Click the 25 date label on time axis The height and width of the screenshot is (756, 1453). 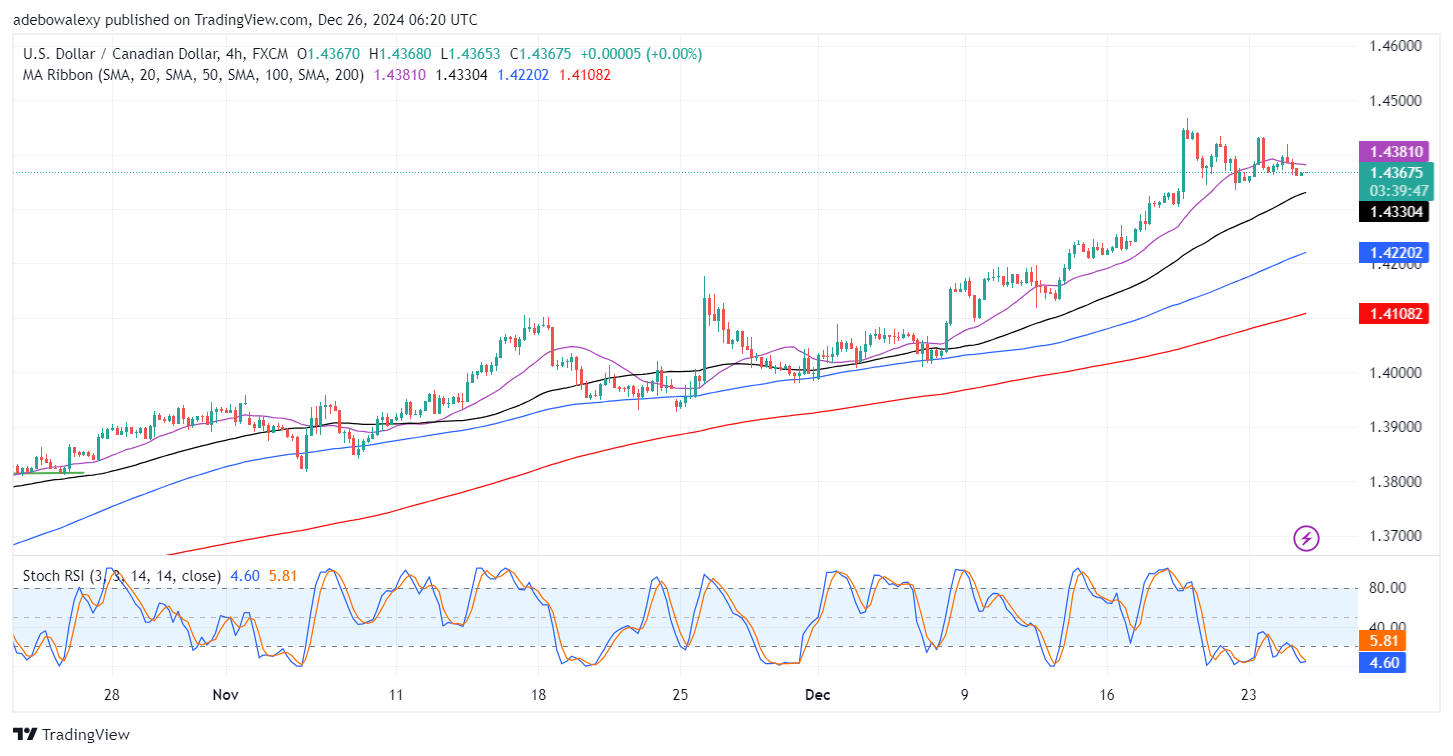(680, 695)
